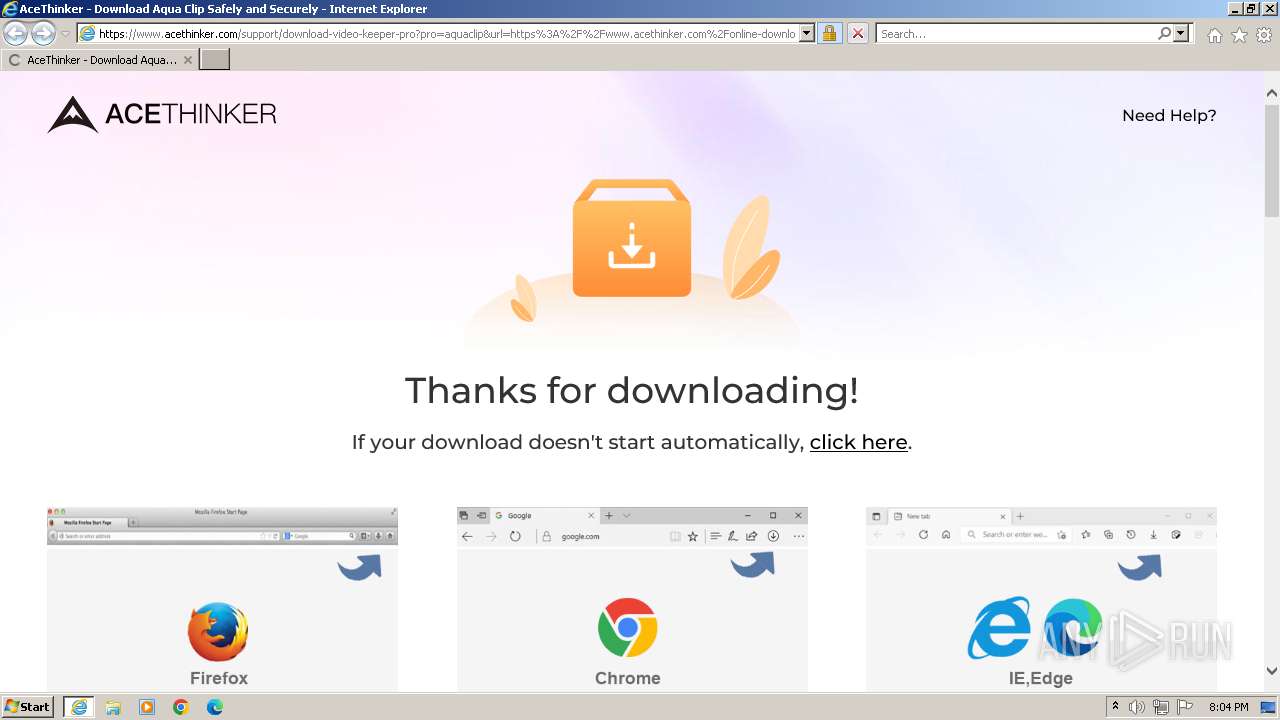Open File Explorer from taskbar

[x=113, y=707]
